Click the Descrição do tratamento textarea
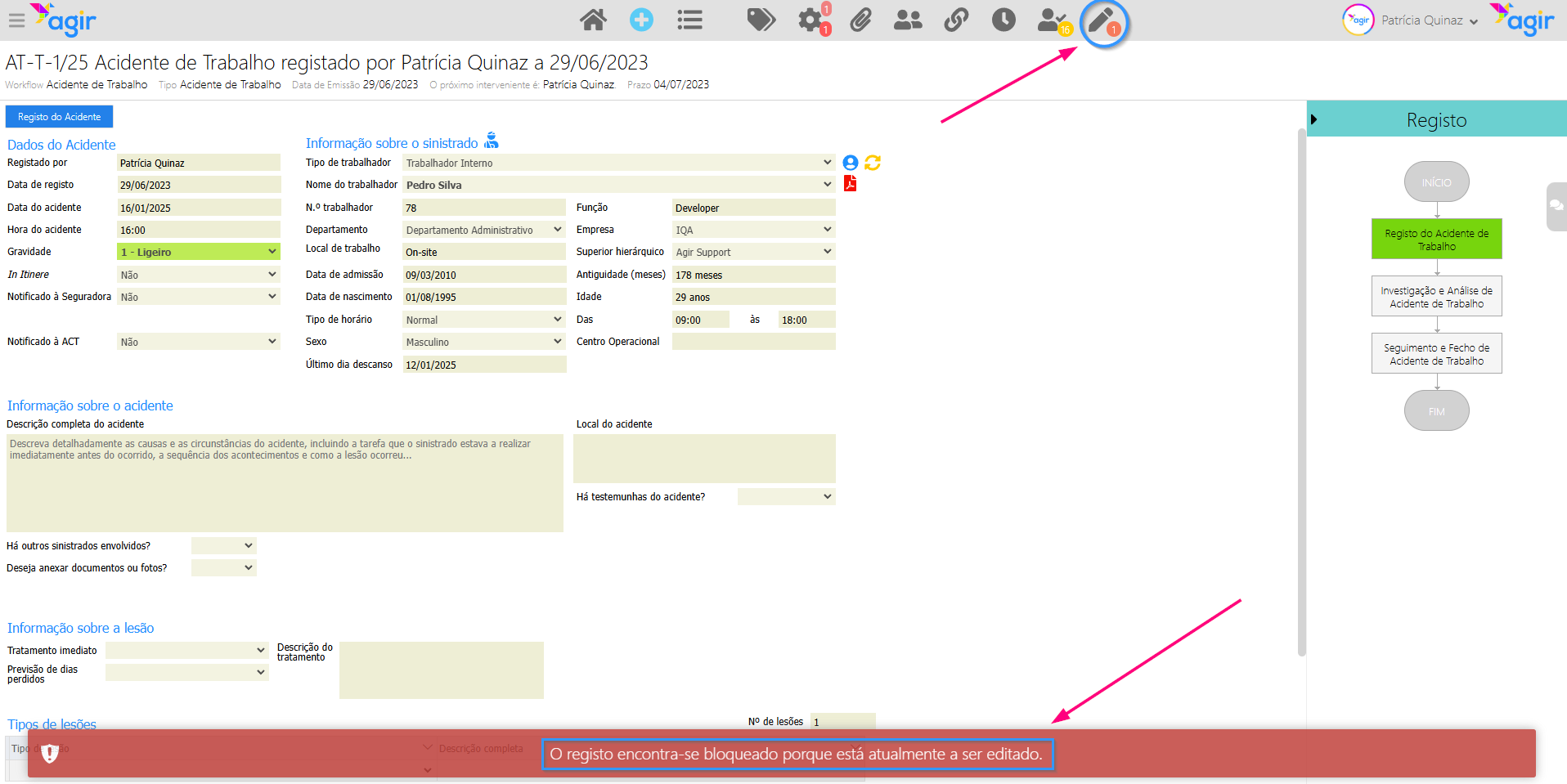This screenshot has height=784, width=1567. (442, 670)
